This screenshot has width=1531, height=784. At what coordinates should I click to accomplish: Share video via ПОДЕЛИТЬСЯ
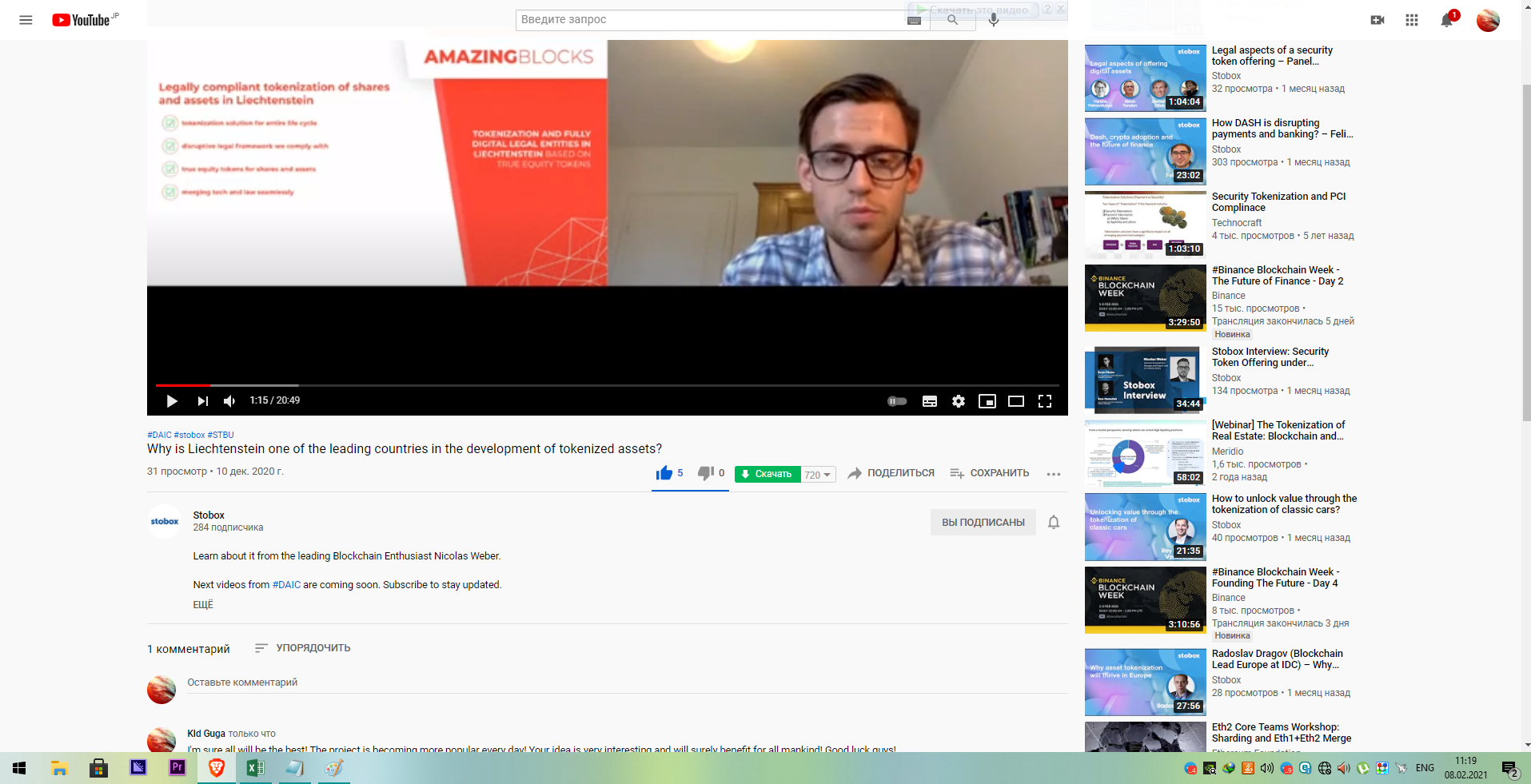tap(891, 473)
